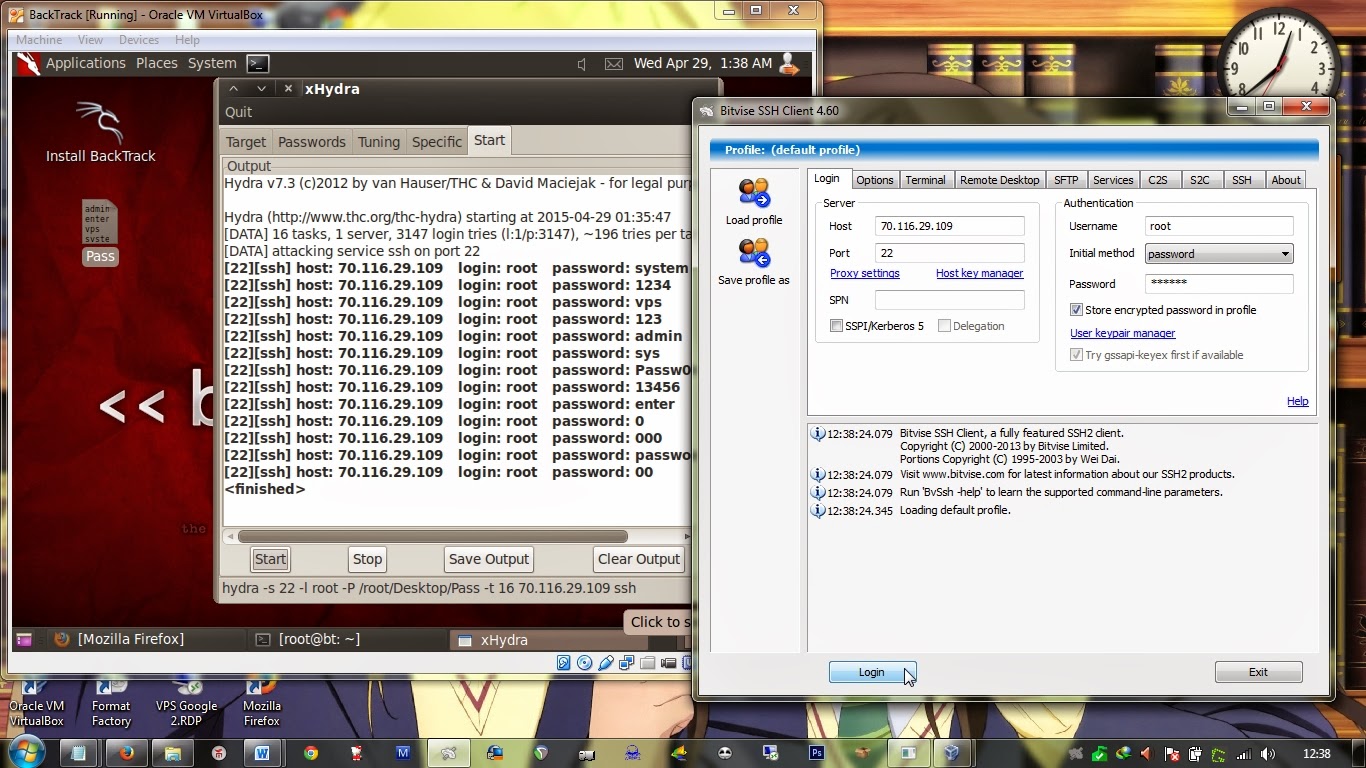Click the VirtualBox optical disc status icon
Screen dimensions: 1366x768
click(x=585, y=662)
